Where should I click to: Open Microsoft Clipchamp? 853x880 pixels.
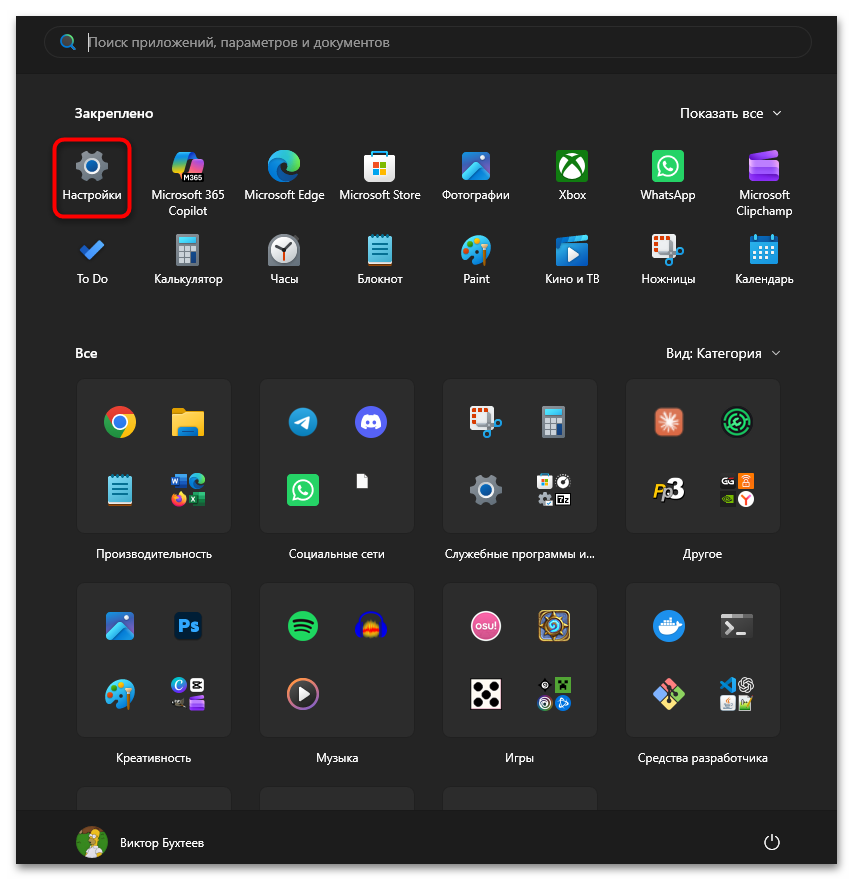764,183
